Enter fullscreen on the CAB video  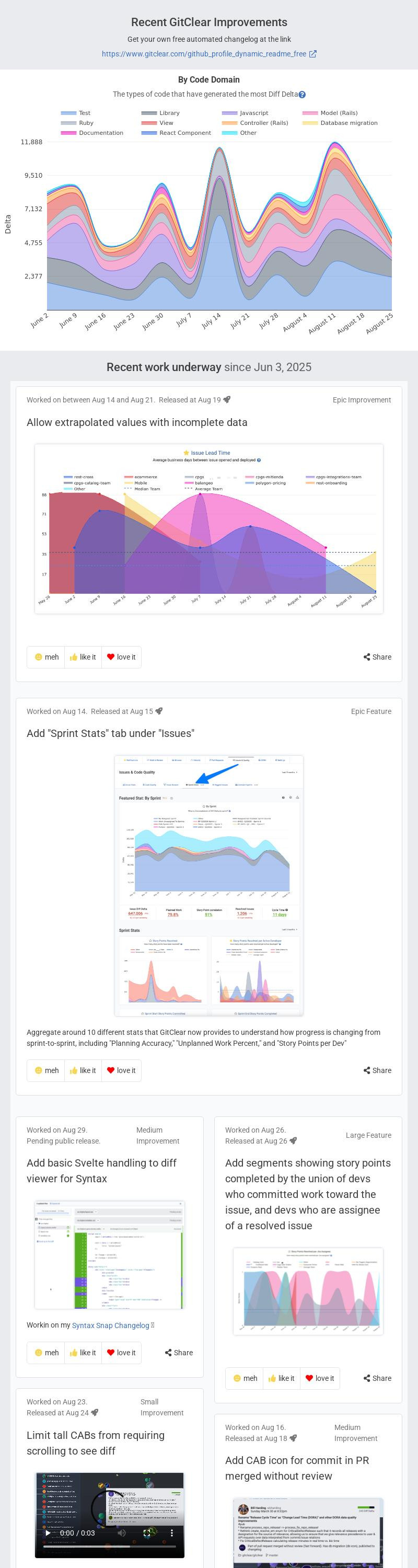tap(147, 1532)
